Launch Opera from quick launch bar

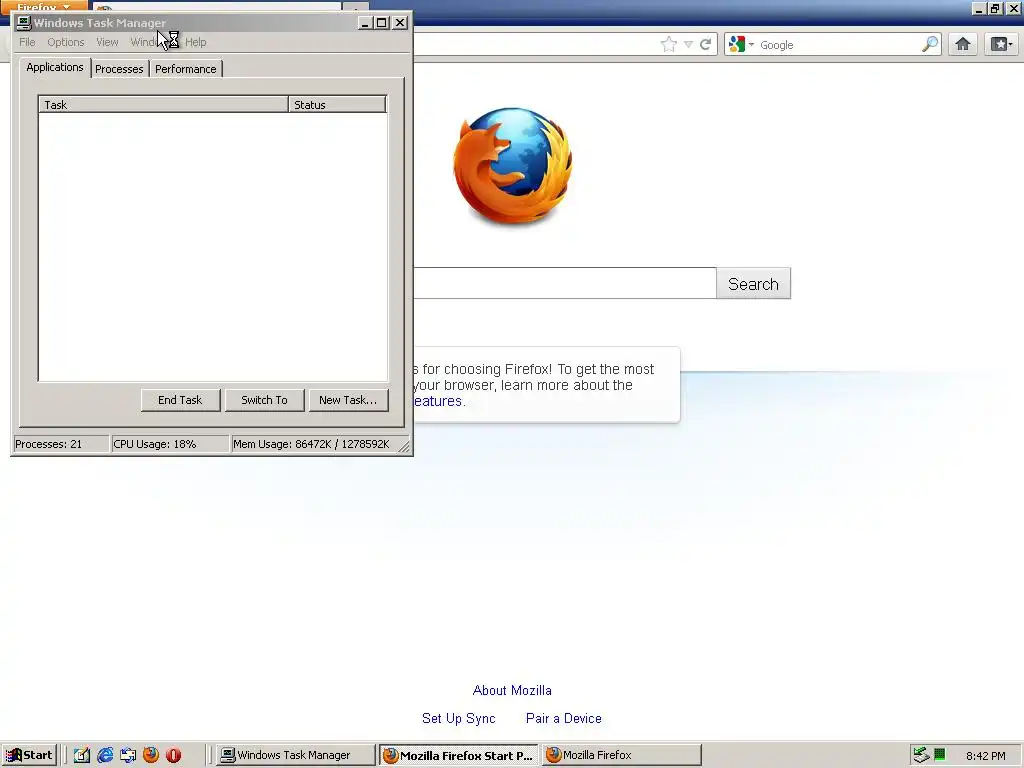click(173, 755)
